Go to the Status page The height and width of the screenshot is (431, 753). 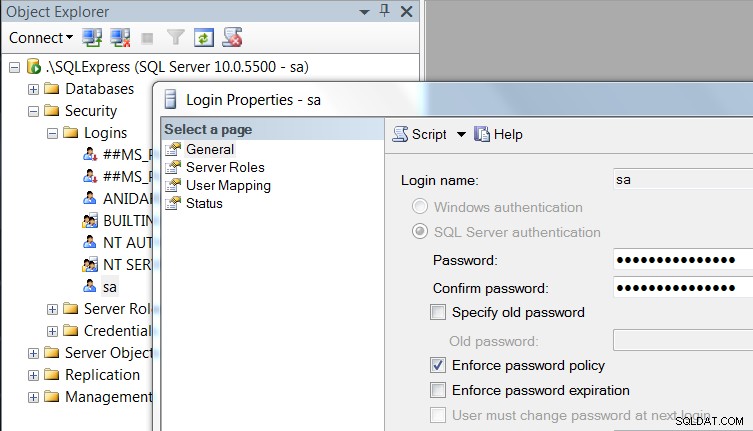click(204, 203)
